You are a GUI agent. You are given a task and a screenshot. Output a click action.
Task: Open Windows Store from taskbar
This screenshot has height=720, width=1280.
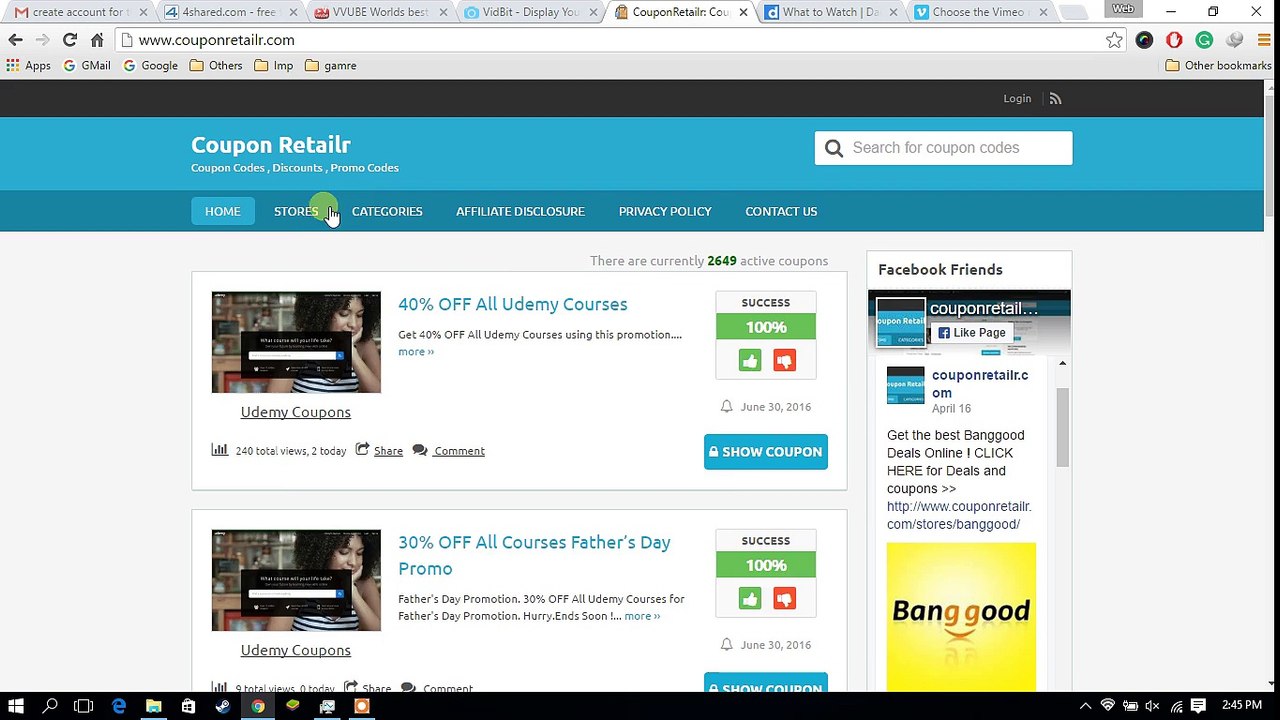(x=188, y=706)
